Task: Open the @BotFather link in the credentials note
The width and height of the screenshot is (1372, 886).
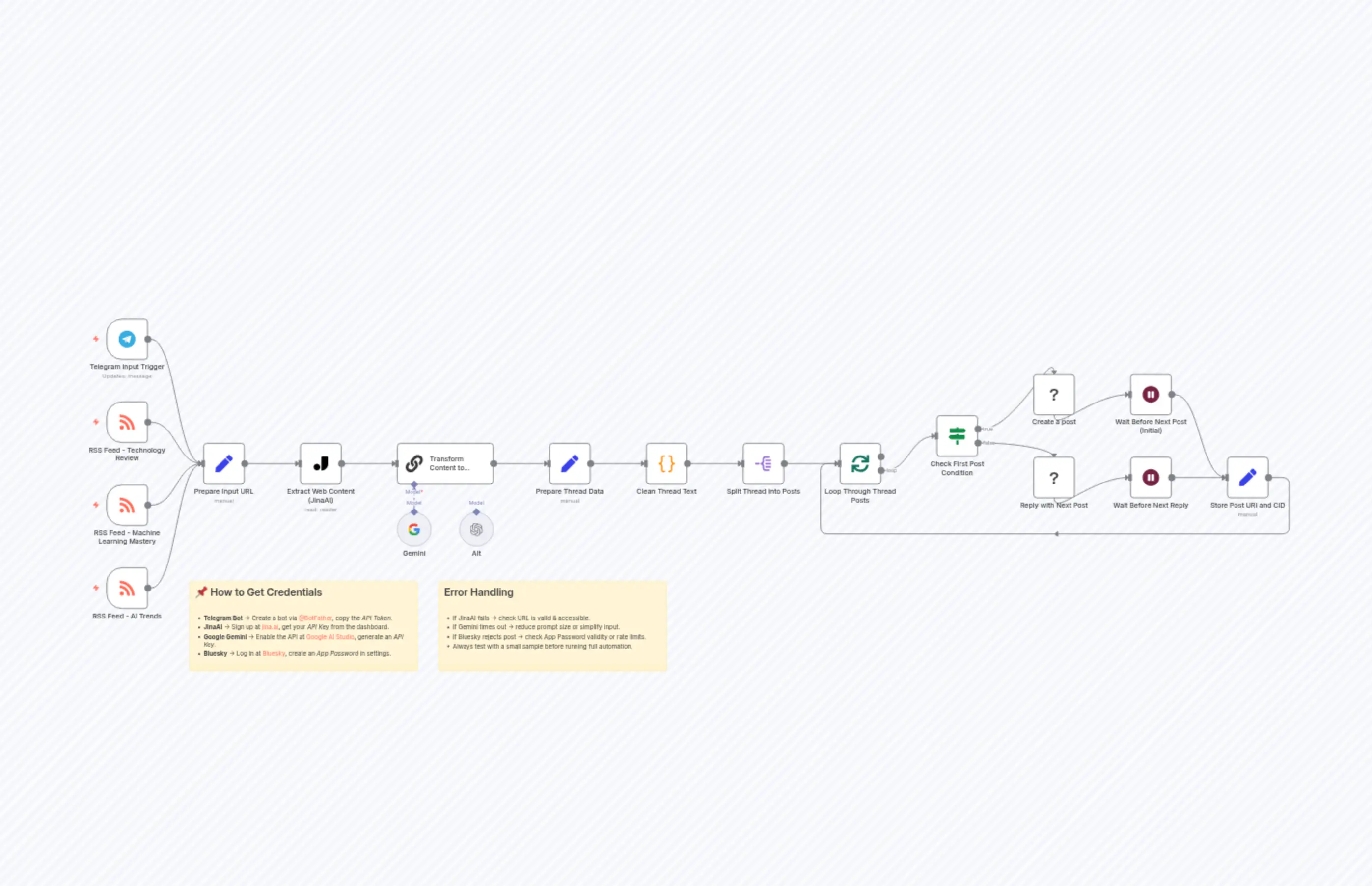Action: click(x=315, y=618)
